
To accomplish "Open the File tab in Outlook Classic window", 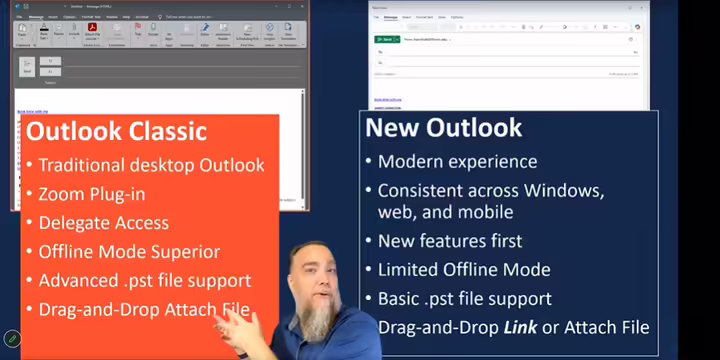I will pos(19,17).
